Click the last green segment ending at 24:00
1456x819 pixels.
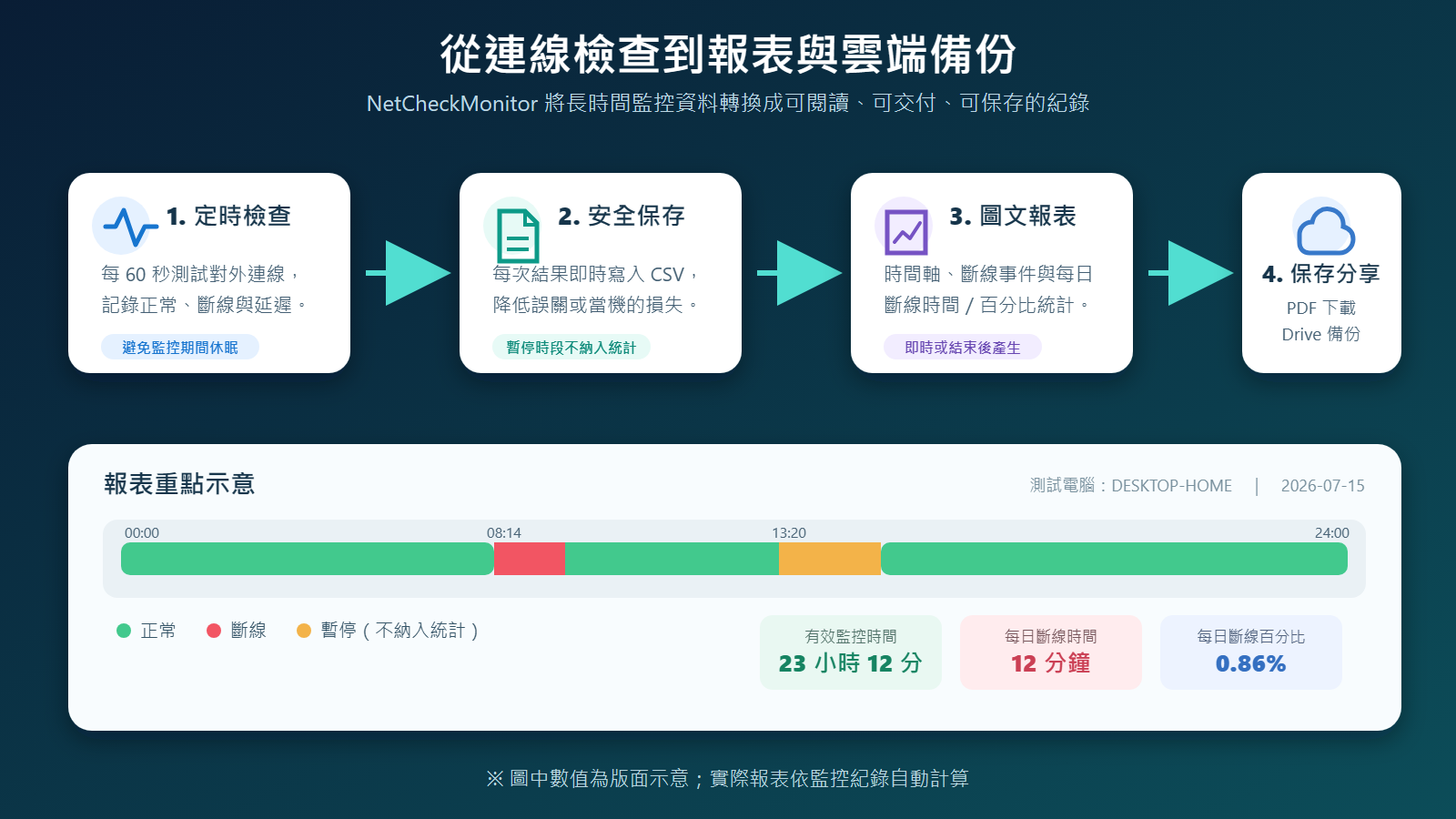(x=1114, y=559)
